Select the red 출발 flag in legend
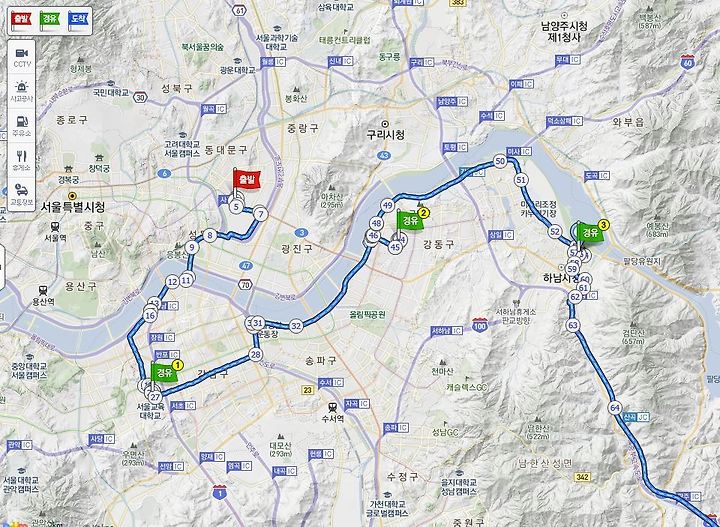The image size is (720, 527). (x=21, y=20)
